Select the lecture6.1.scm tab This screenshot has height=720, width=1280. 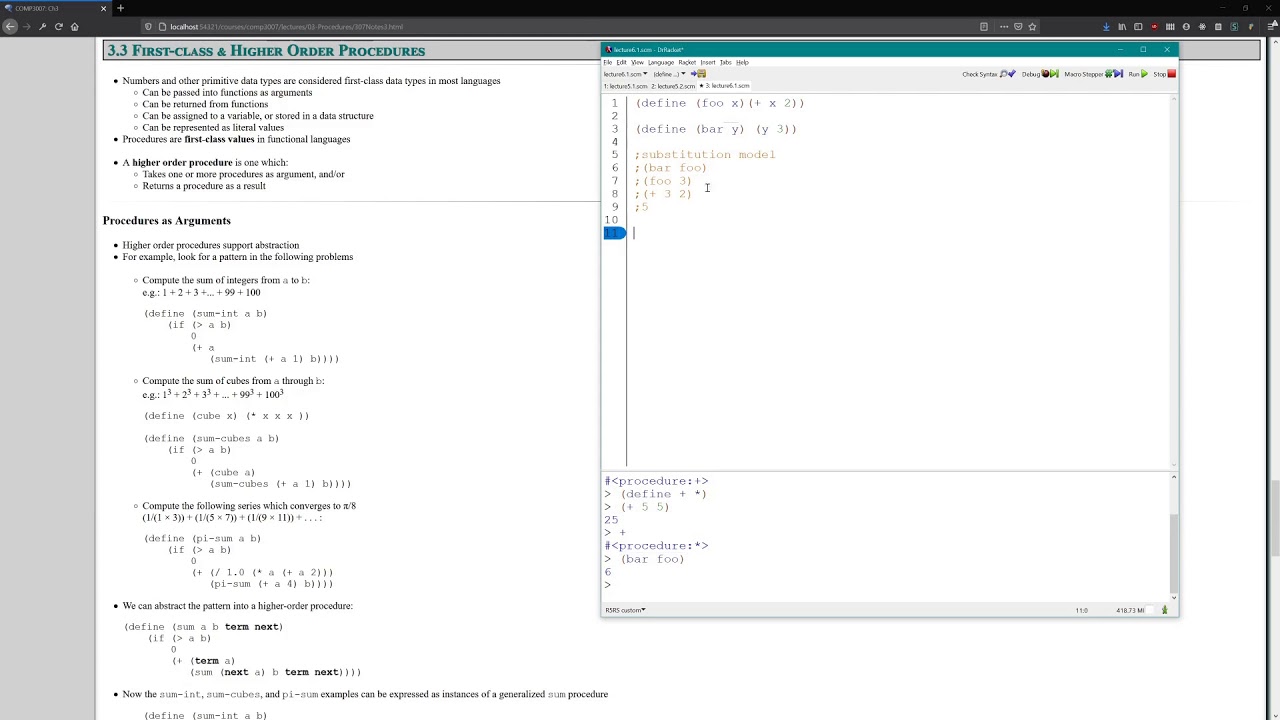pyautogui.click(x=725, y=86)
